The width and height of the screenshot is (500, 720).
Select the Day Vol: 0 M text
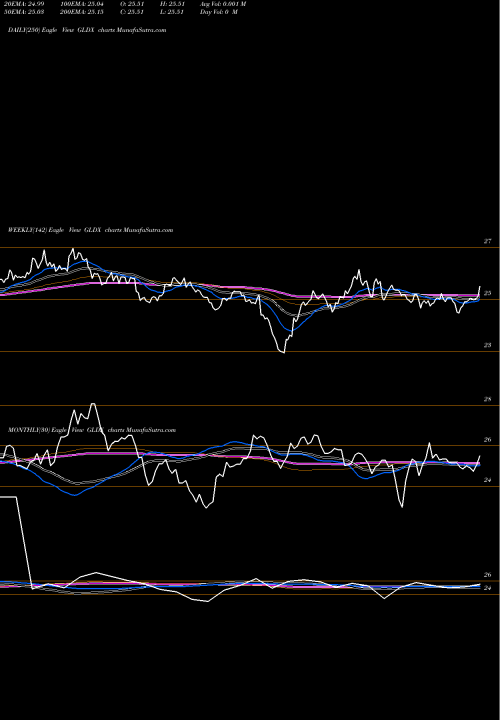pyautogui.click(x=219, y=12)
